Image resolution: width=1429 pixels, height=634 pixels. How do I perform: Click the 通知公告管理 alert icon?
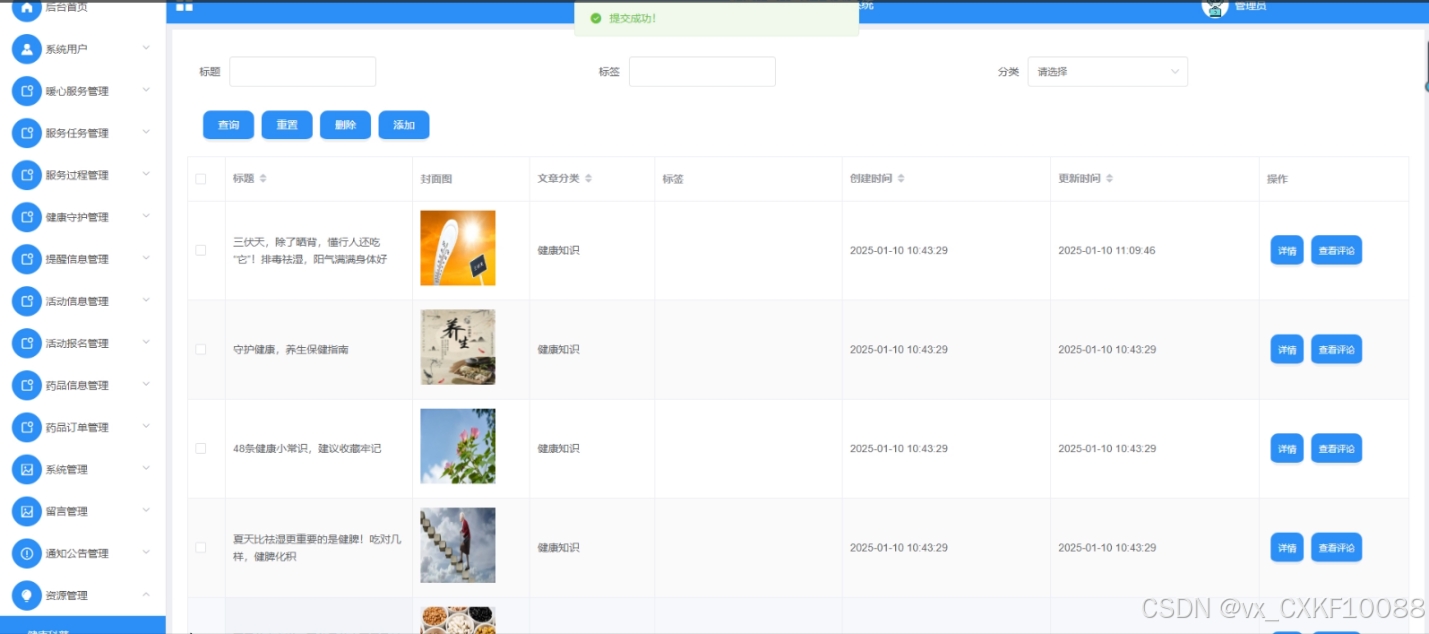[x=26, y=553]
